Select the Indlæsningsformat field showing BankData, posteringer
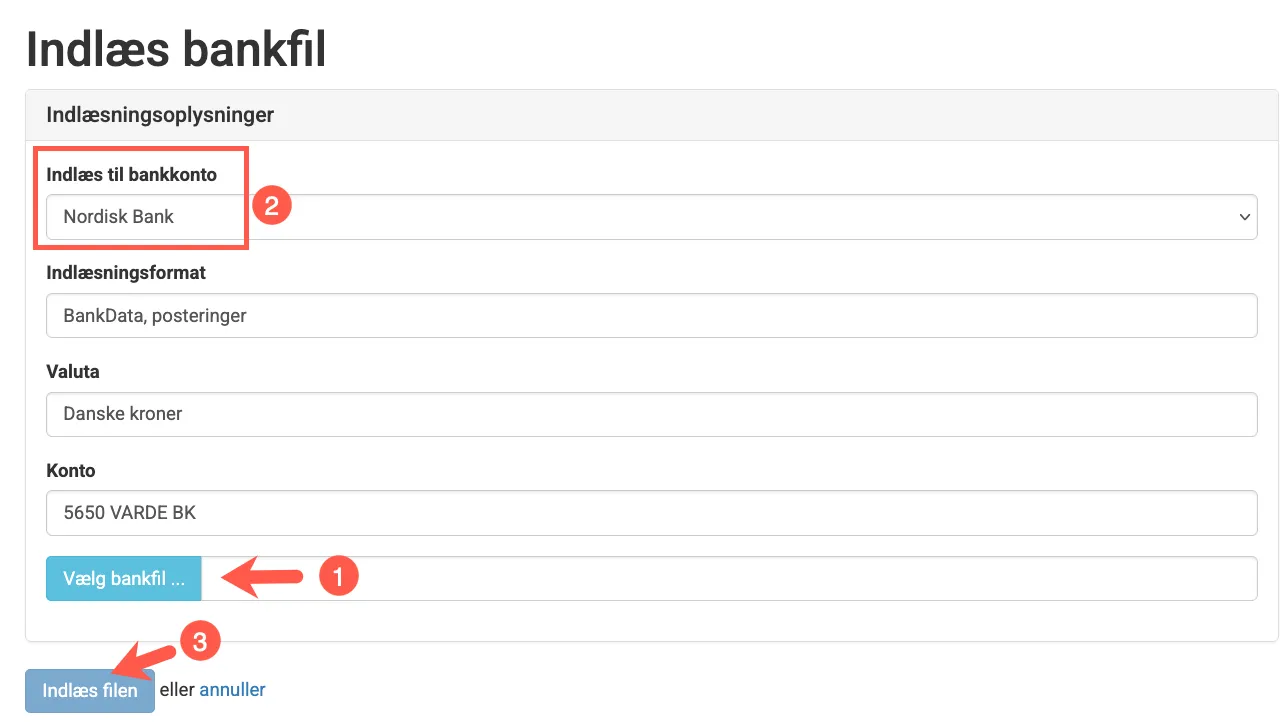This screenshot has width=1288, height=727. click(650, 316)
